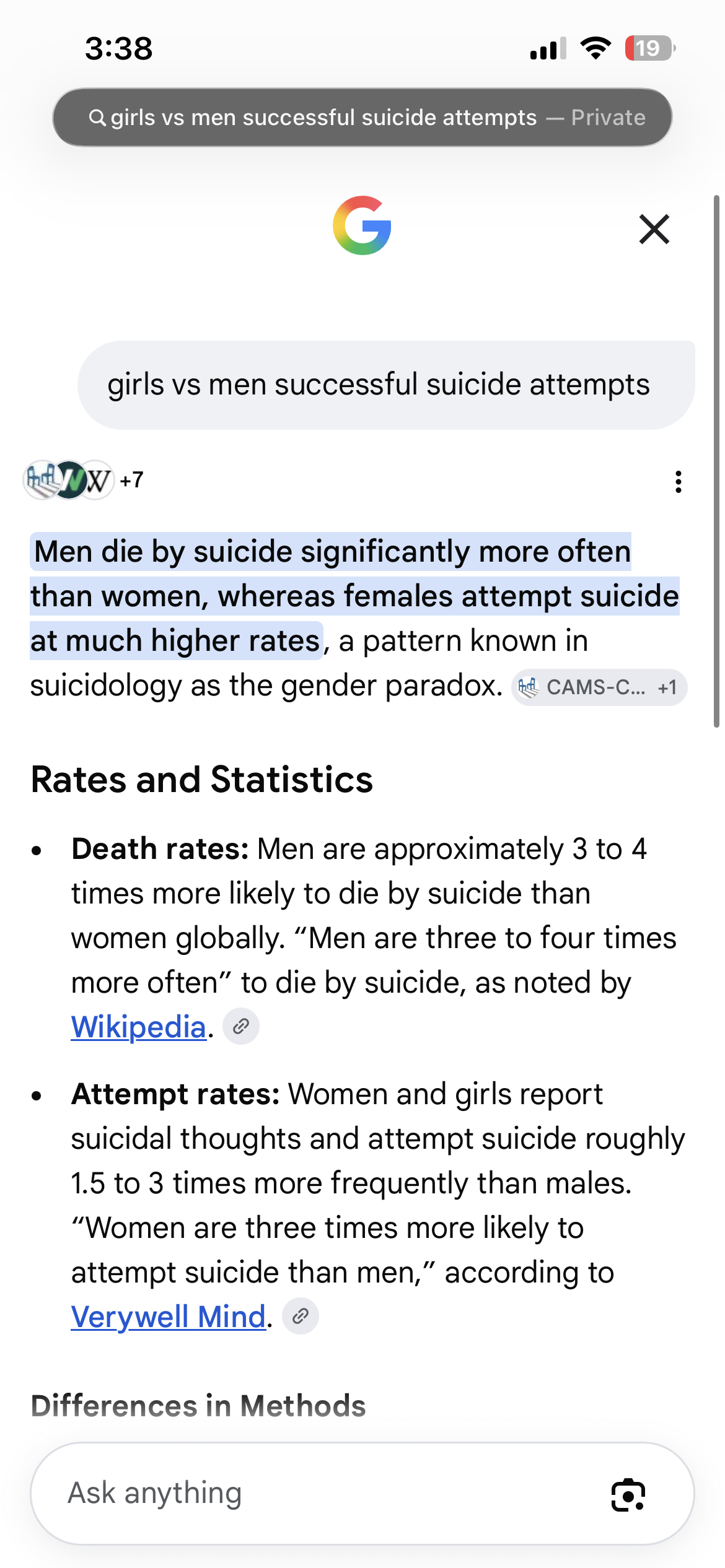This screenshot has width=725, height=1568.
Task: Click the vertical scrollbar on right edge
Action: [x=716, y=461]
